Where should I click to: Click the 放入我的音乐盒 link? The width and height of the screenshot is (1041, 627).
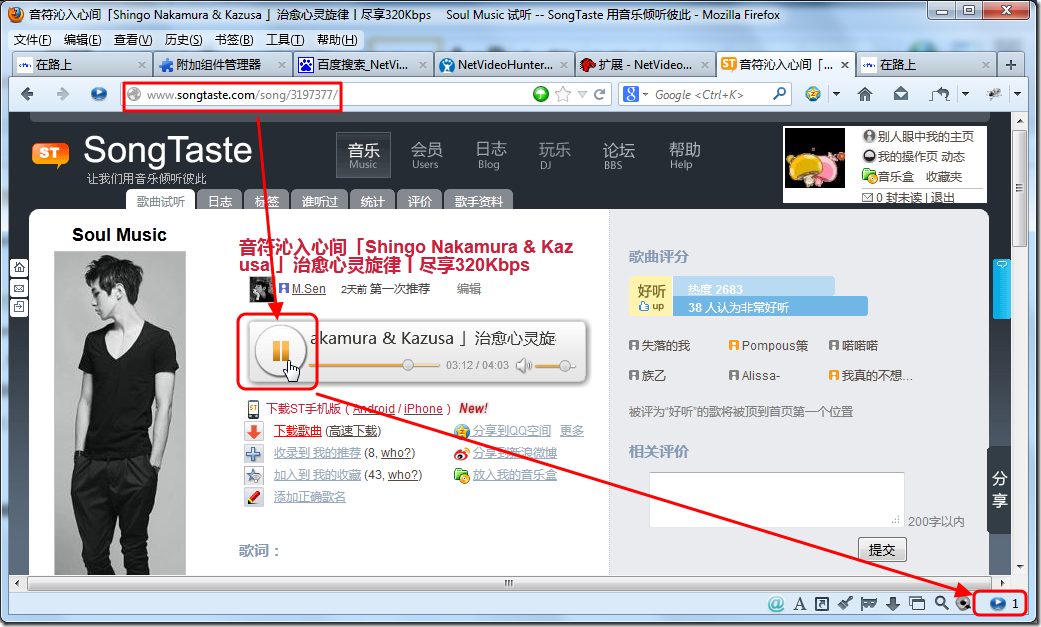click(x=515, y=475)
